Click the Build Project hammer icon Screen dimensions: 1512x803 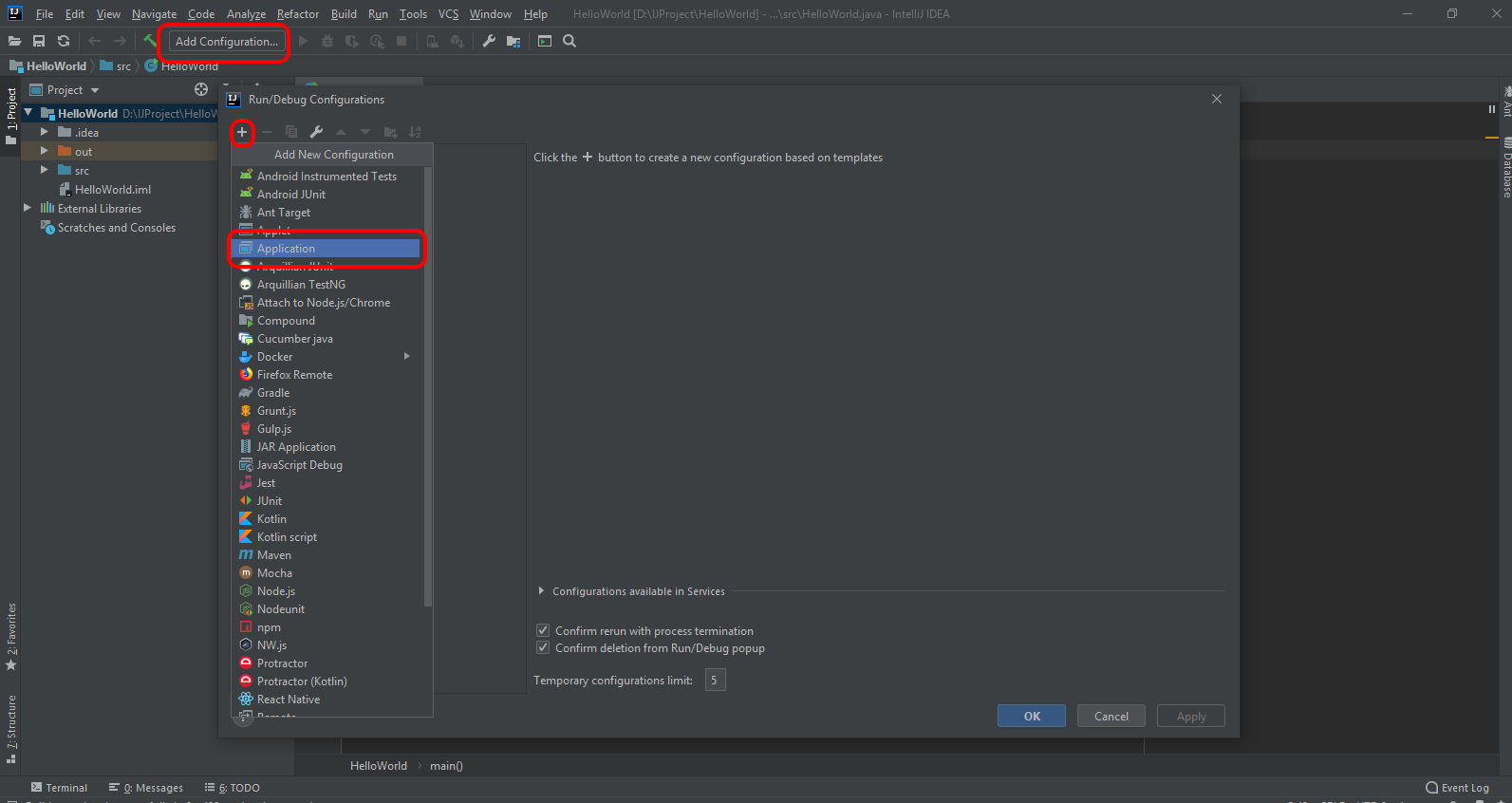[x=150, y=41]
